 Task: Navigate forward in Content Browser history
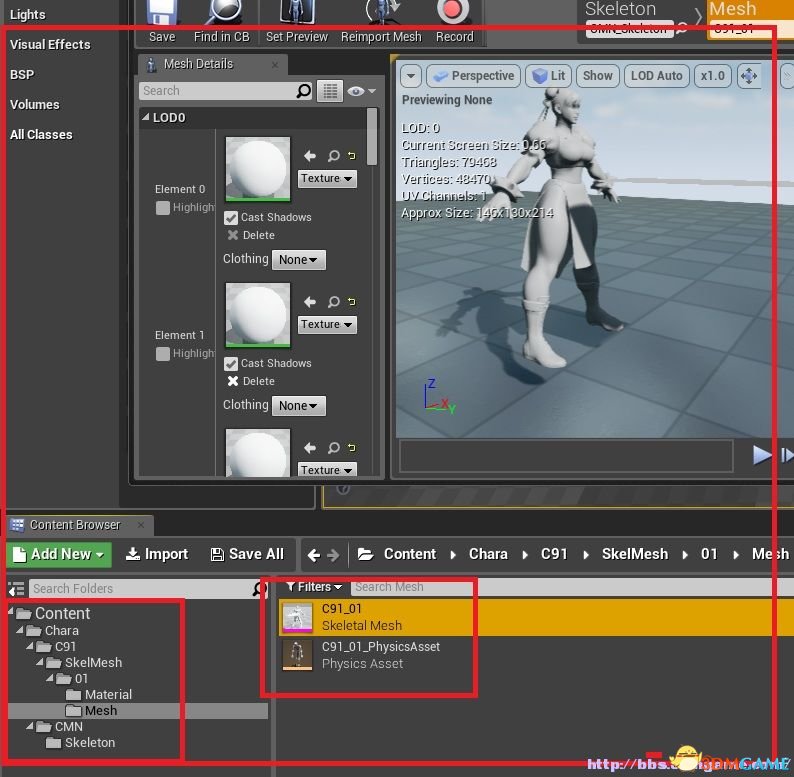click(x=333, y=555)
